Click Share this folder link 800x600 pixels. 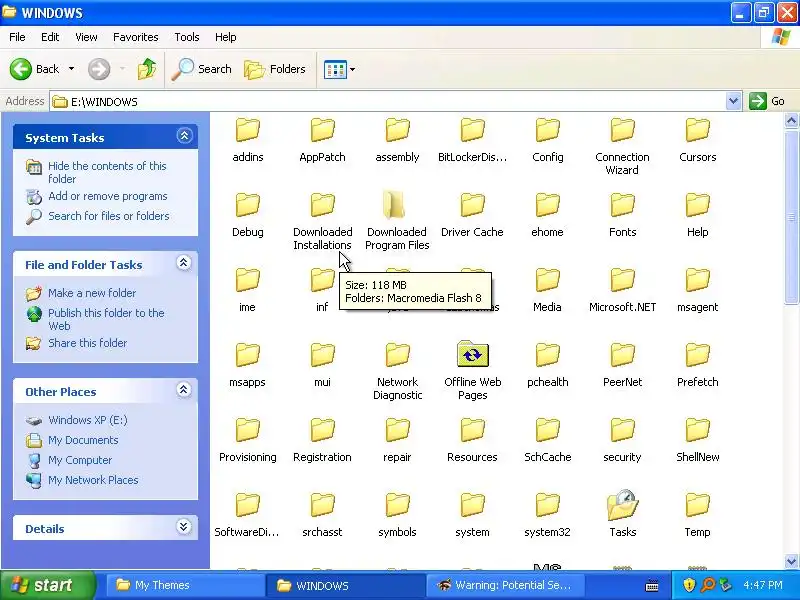pos(87,343)
